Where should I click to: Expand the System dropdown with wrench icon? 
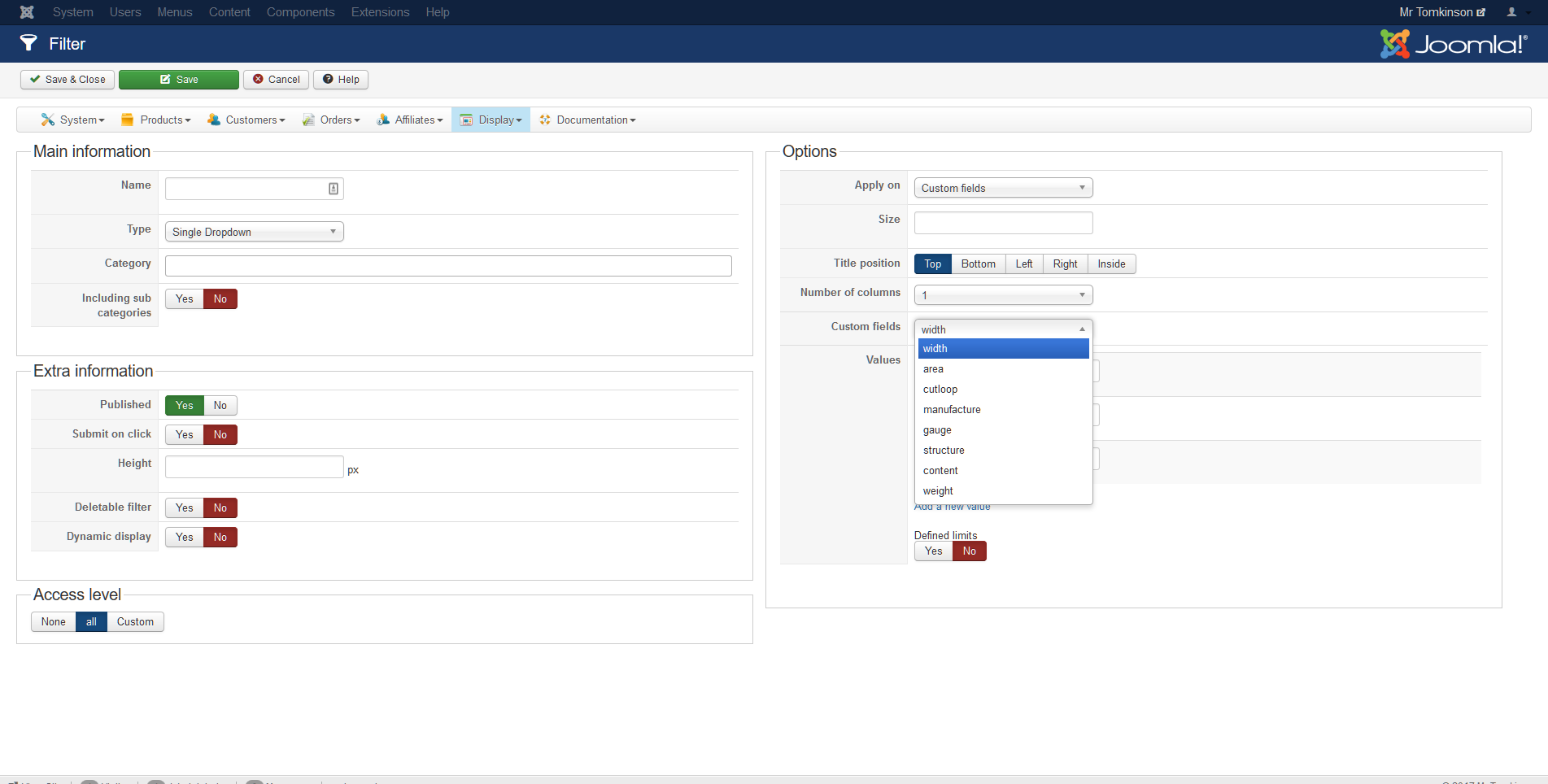coord(73,120)
